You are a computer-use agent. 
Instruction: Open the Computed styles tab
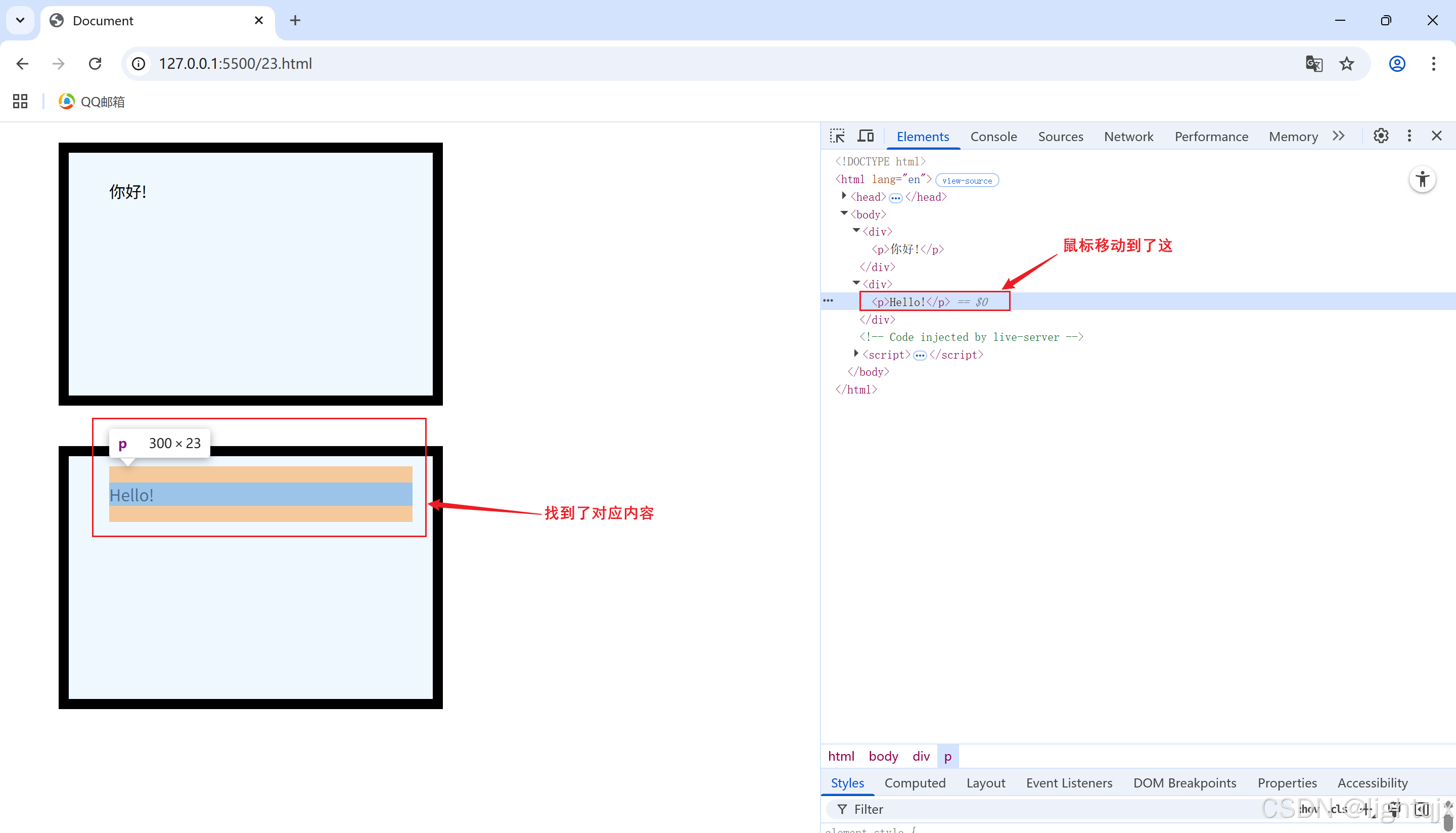pos(915,782)
